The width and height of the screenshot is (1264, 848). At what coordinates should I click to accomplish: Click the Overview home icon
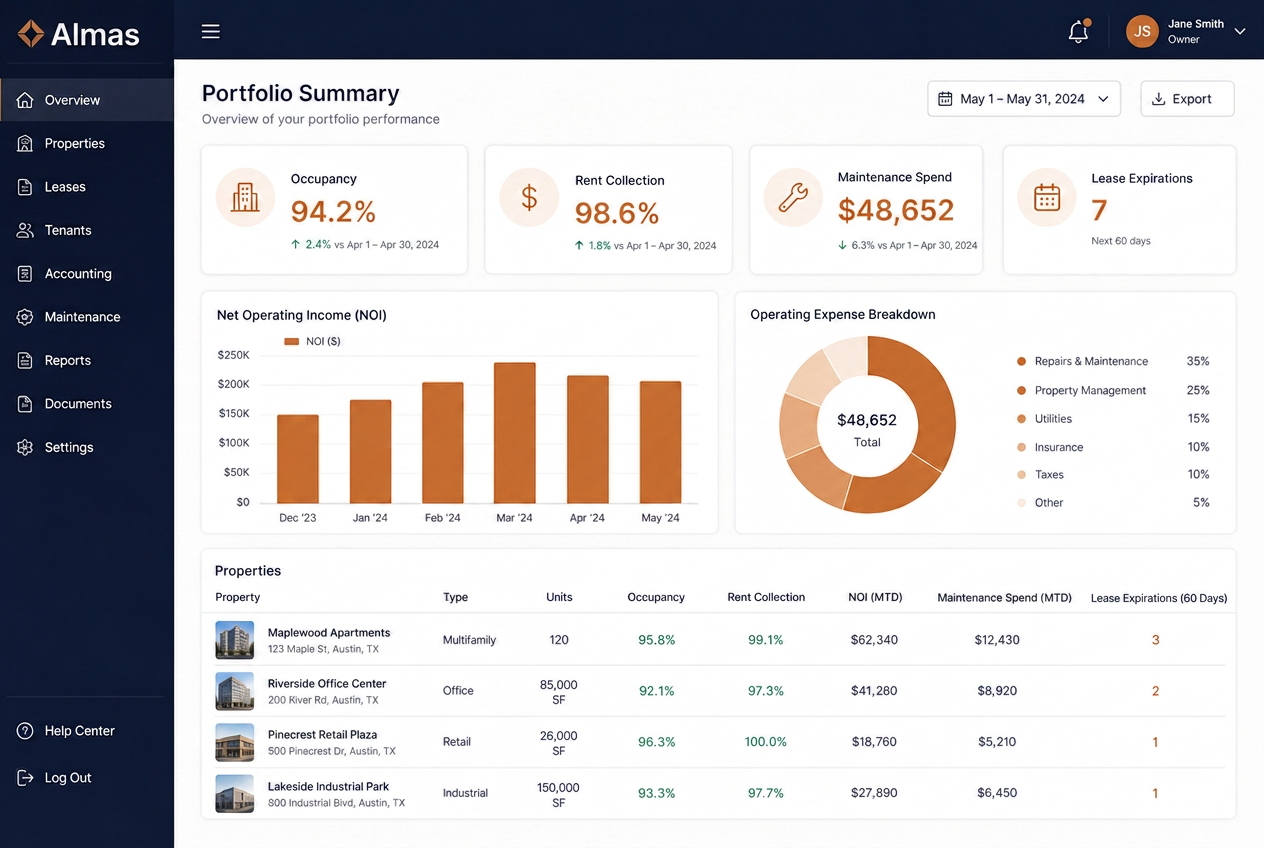pos(25,100)
